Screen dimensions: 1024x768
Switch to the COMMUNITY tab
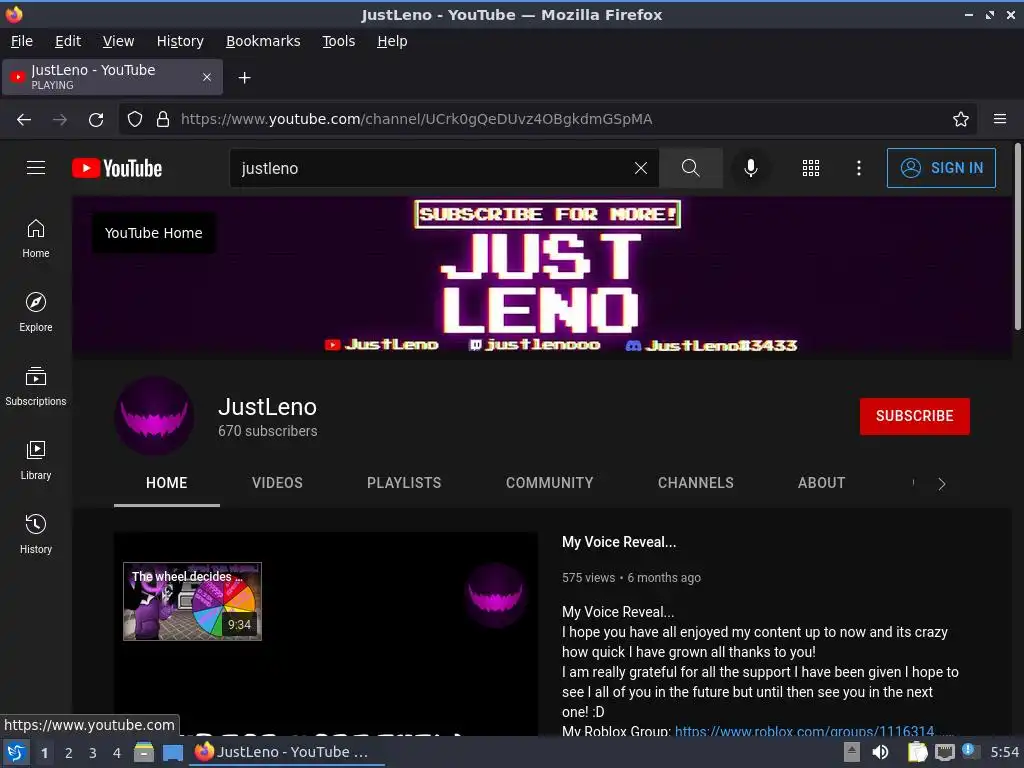point(549,483)
